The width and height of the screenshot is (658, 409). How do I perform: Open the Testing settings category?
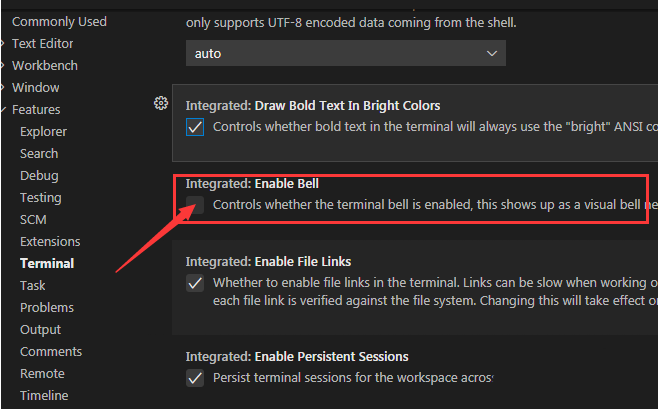[x=40, y=197]
